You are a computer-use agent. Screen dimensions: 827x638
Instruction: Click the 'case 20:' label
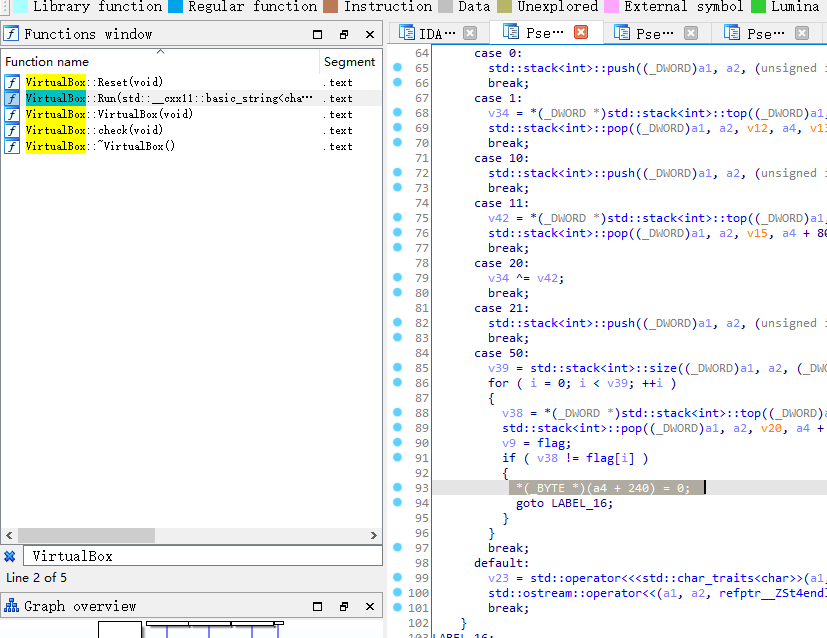tap(501, 263)
